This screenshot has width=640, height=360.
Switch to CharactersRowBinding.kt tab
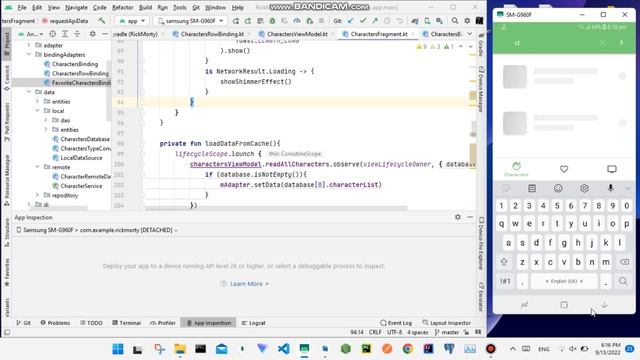pyautogui.click(x=212, y=34)
